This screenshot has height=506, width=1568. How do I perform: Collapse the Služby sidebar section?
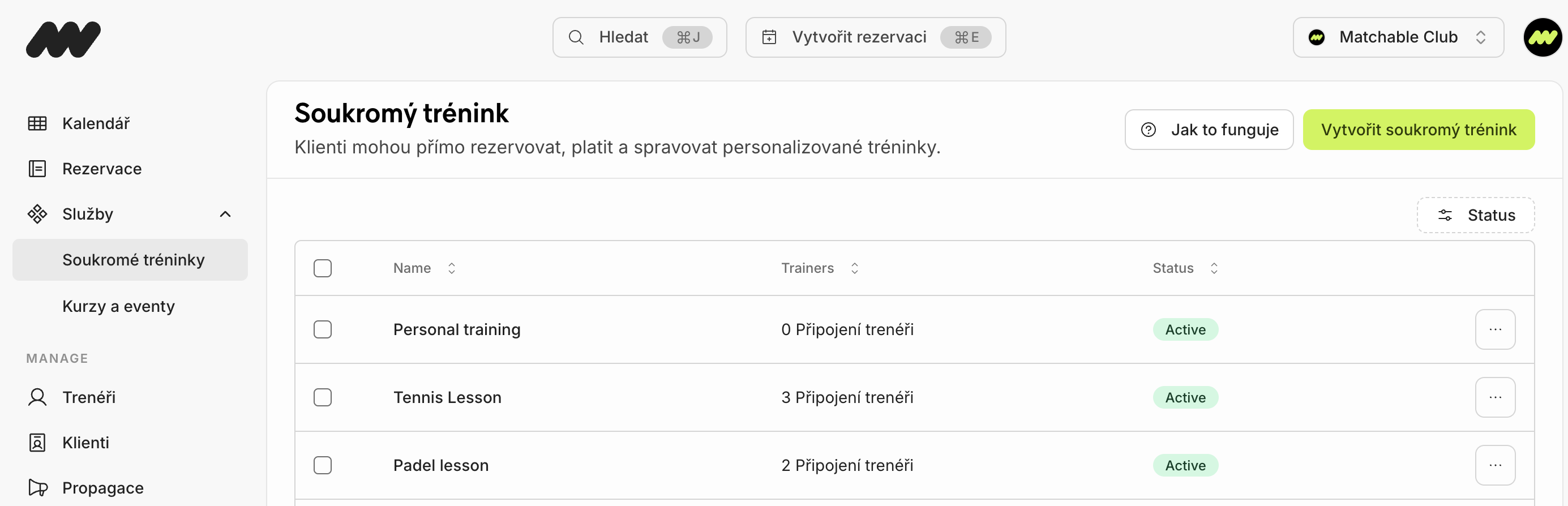click(x=225, y=215)
